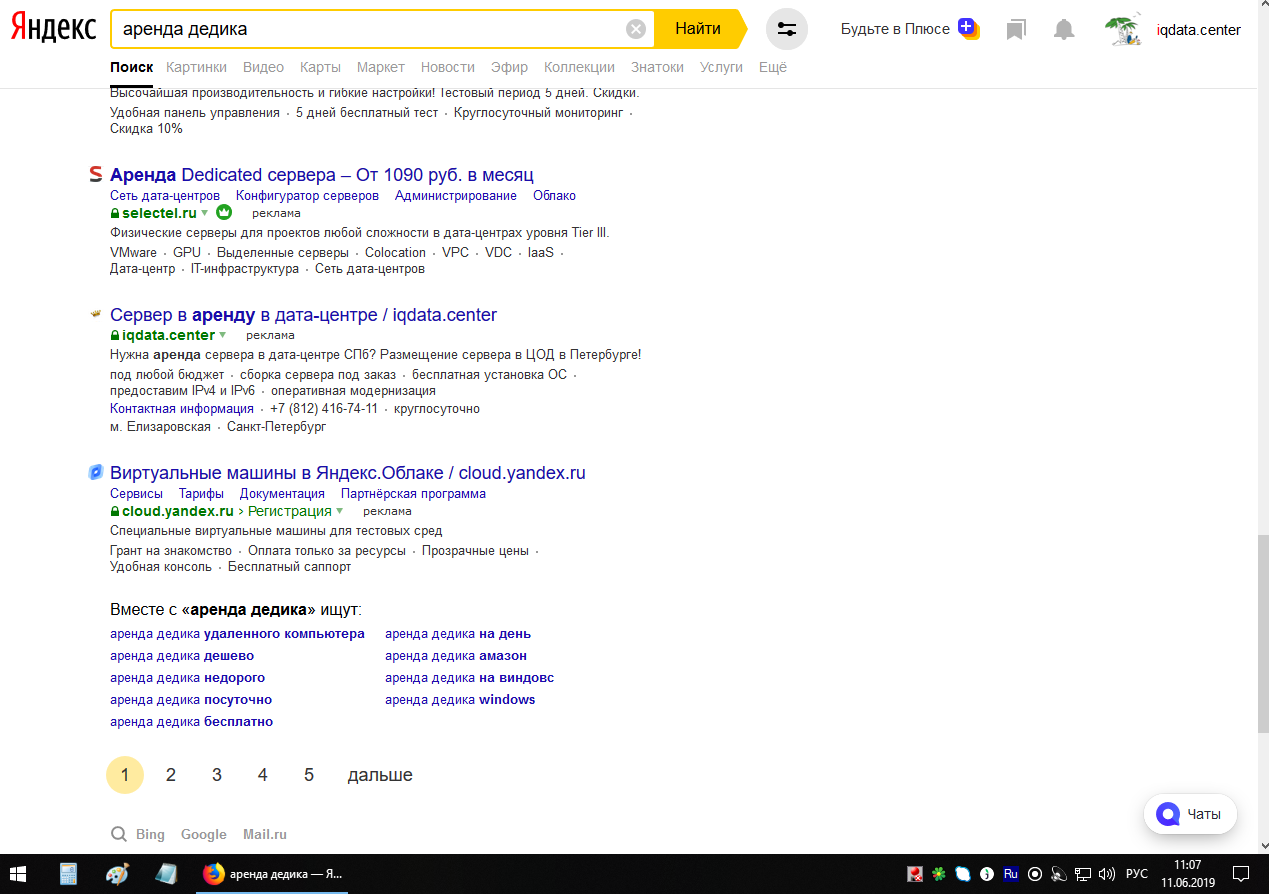Screen dimensions: 1269x894
Task: Open the Chats bubble icon
Action: tap(1167, 814)
